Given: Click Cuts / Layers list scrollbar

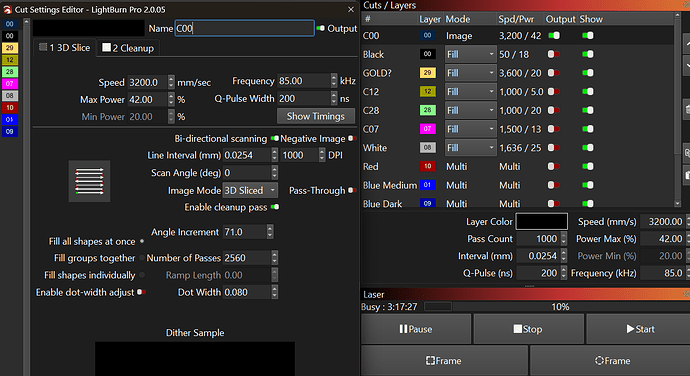Looking at the screenshot, I should tap(677, 110).
